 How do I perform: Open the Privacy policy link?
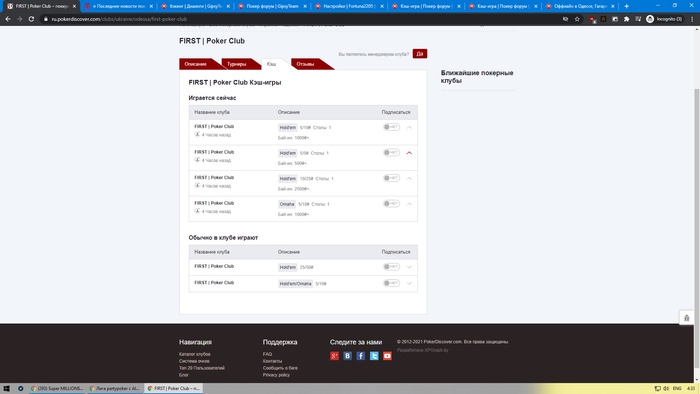[x=276, y=375]
